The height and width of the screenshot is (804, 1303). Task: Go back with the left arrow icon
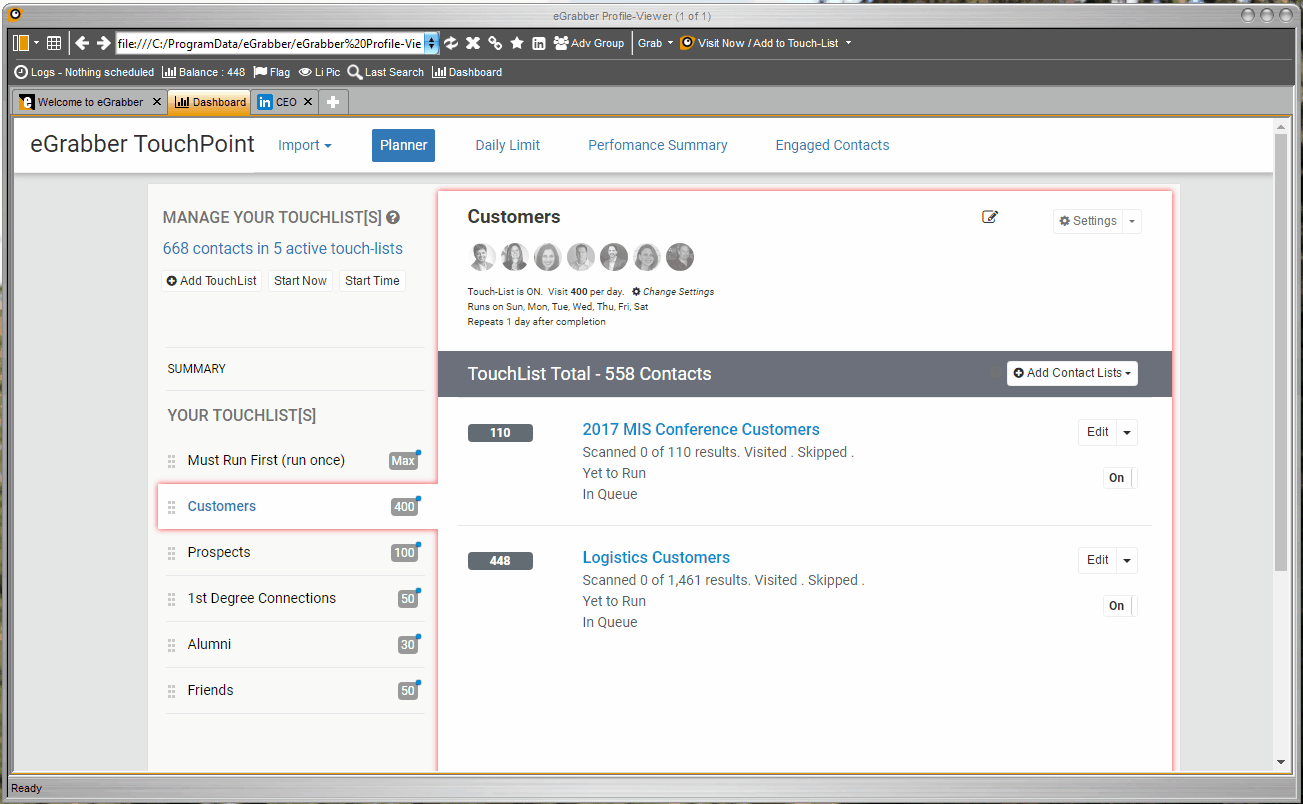[82, 43]
